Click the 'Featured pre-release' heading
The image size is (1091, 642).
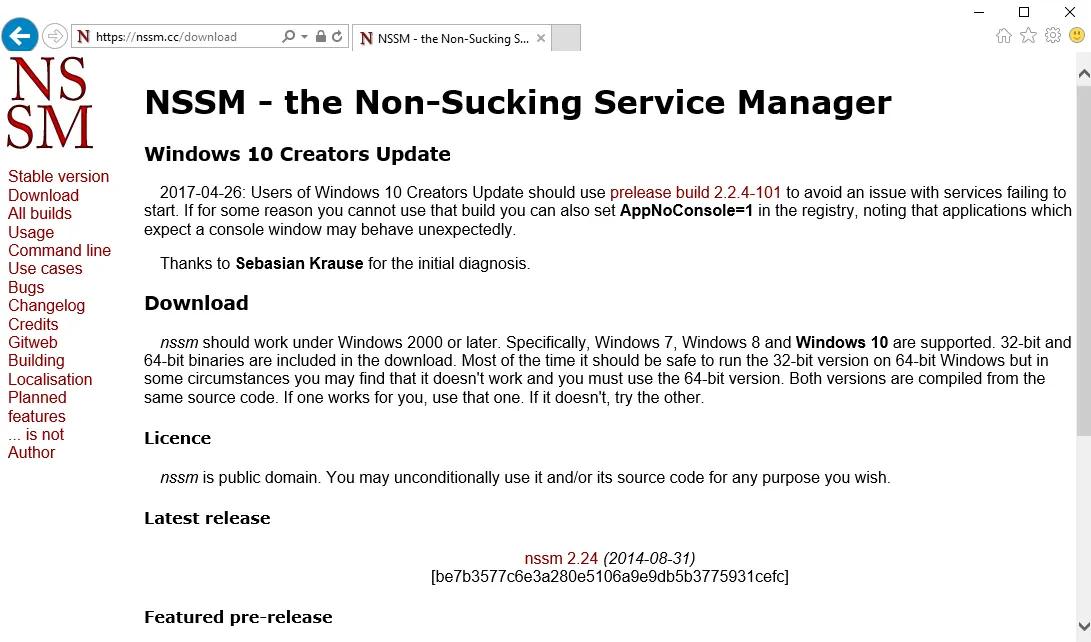pyautogui.click(x=238, y=617)
